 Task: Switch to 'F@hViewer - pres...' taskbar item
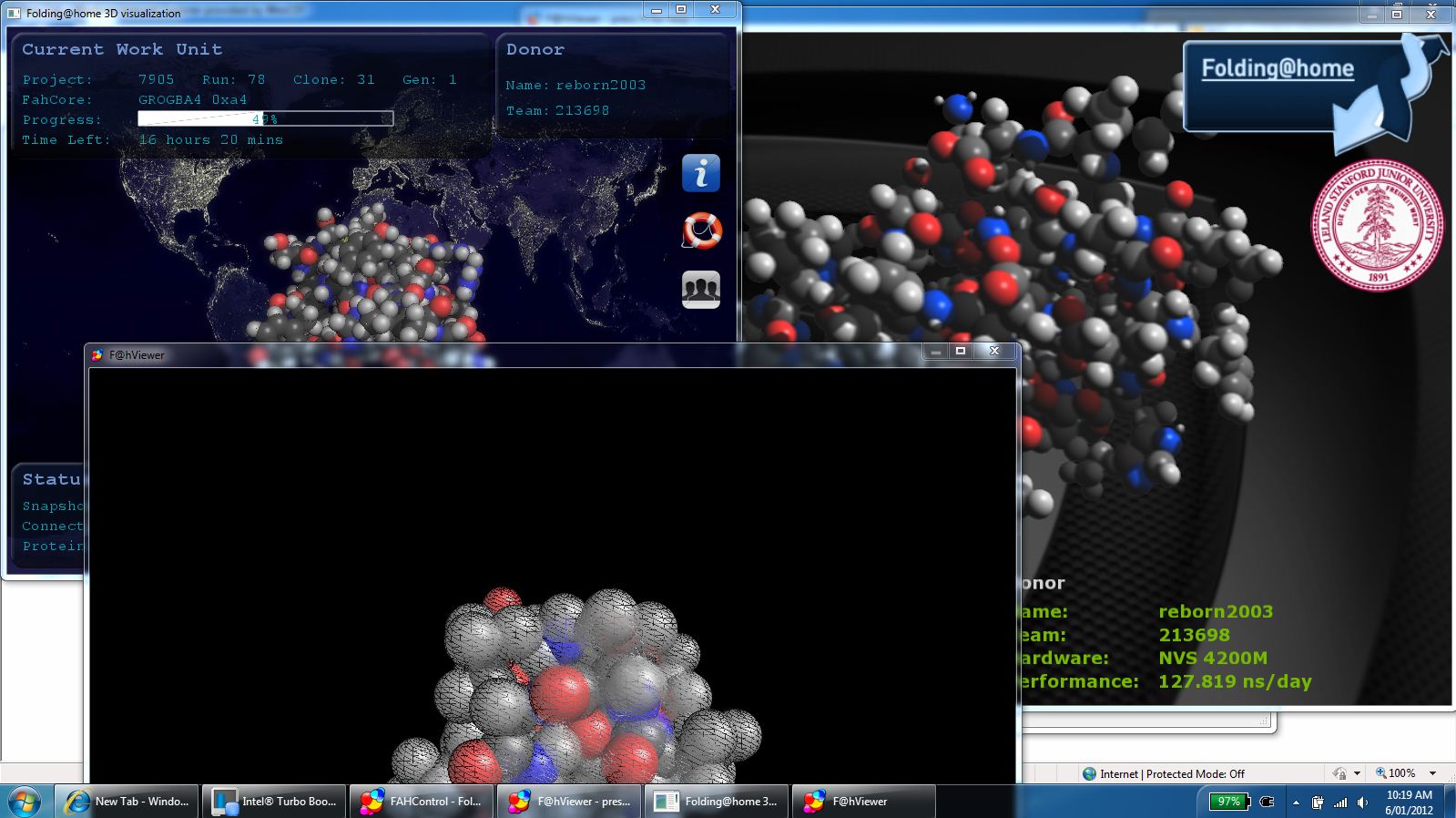click(x=569, y=802)
